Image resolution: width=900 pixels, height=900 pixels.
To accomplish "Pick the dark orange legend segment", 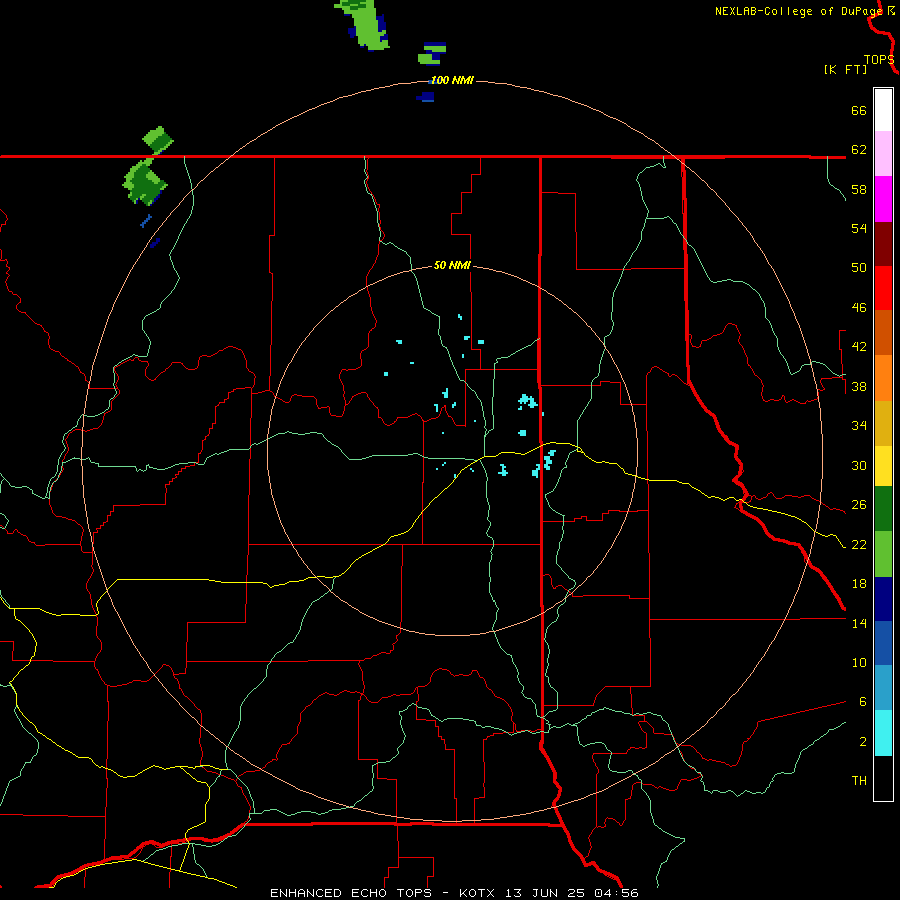I will [883, 333].
